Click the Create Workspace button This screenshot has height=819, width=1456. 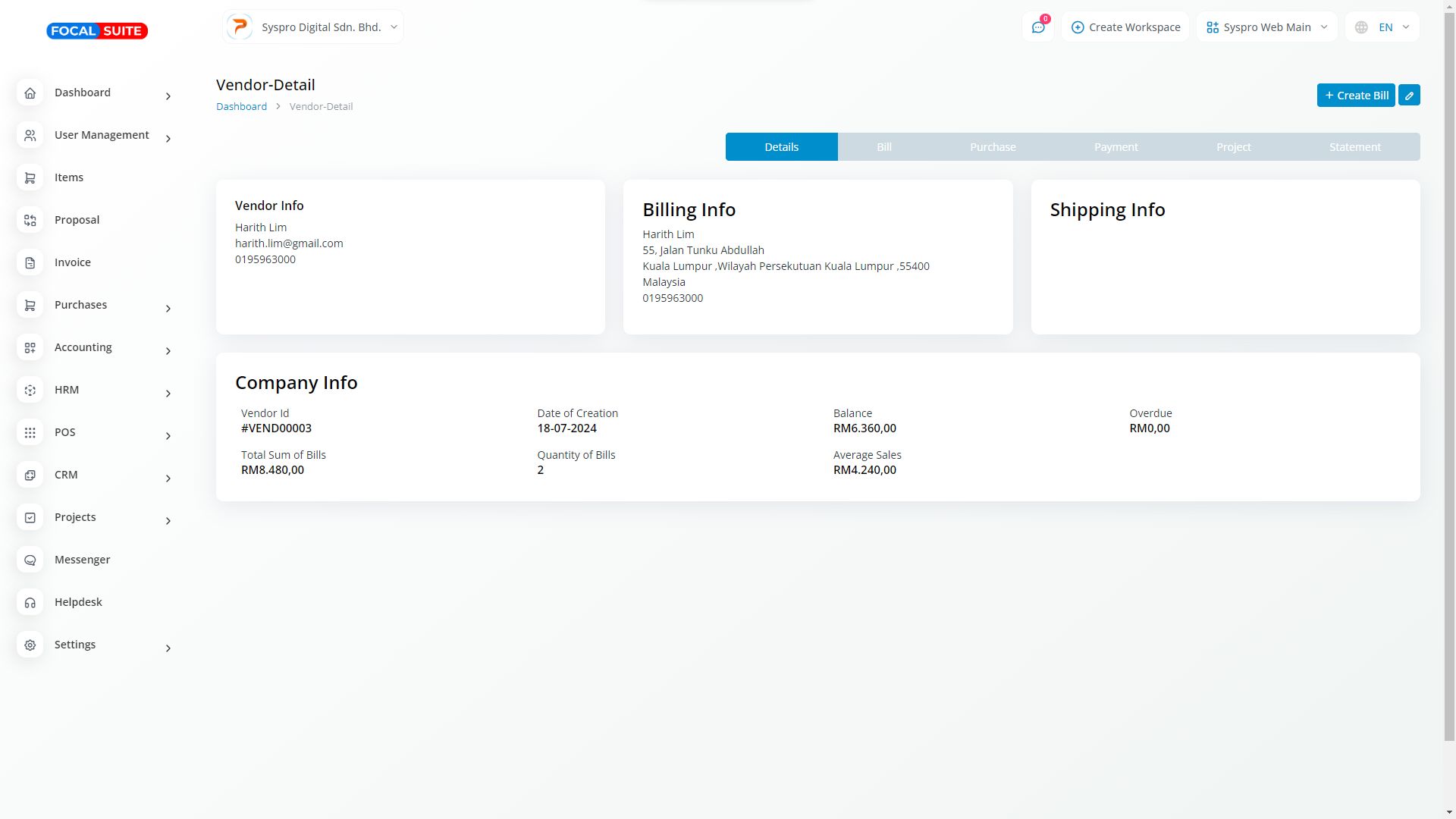point(1125,27)
